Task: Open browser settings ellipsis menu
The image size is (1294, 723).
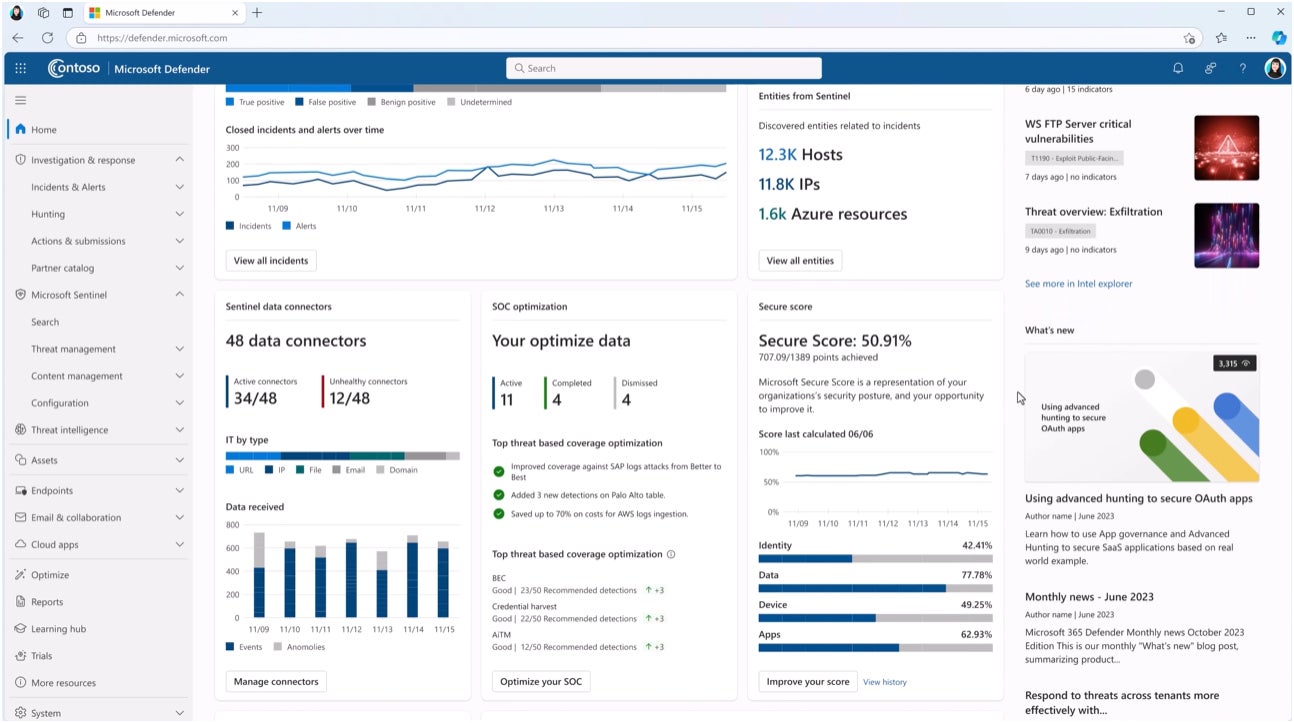Action: [x=1251, y=38]
